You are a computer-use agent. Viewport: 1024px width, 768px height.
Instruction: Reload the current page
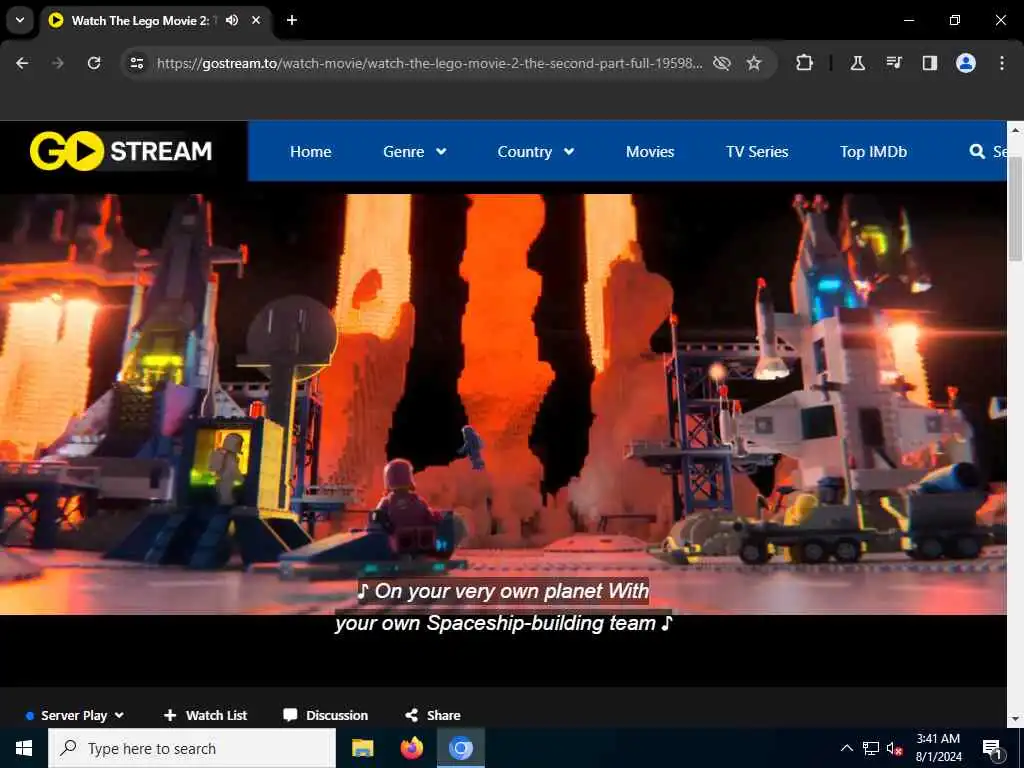tap(94, 63)
